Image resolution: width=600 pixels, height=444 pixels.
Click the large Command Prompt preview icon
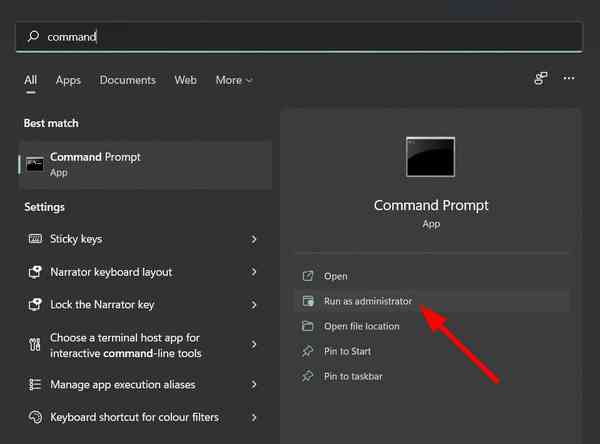click(430, 157)
